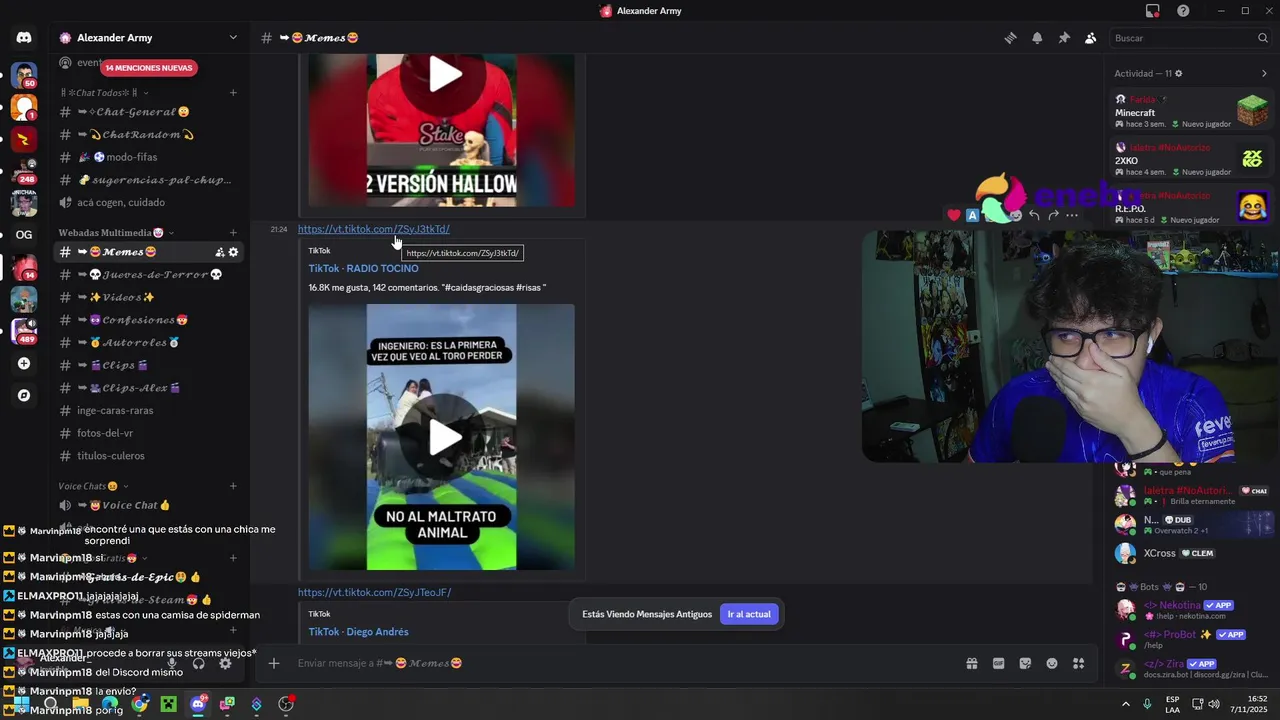The height and width of the screenshot is (720, 1280).
Task: Create channel in Webadas Multimedia category
Action: click(x=233, y=233)
